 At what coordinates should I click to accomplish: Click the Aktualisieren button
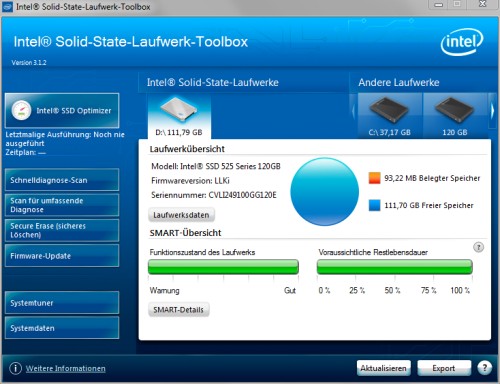click(x=383, y=368)
